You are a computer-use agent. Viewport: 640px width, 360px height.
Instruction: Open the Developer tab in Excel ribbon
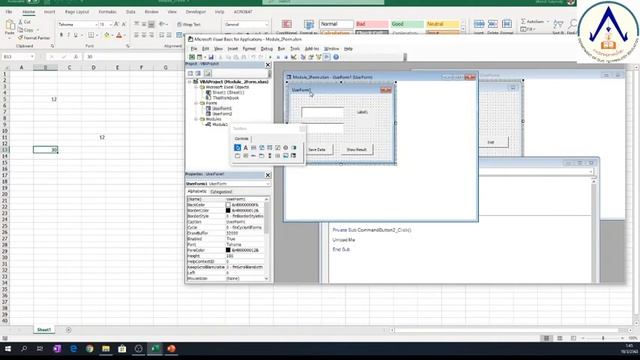tap(196, 12)
